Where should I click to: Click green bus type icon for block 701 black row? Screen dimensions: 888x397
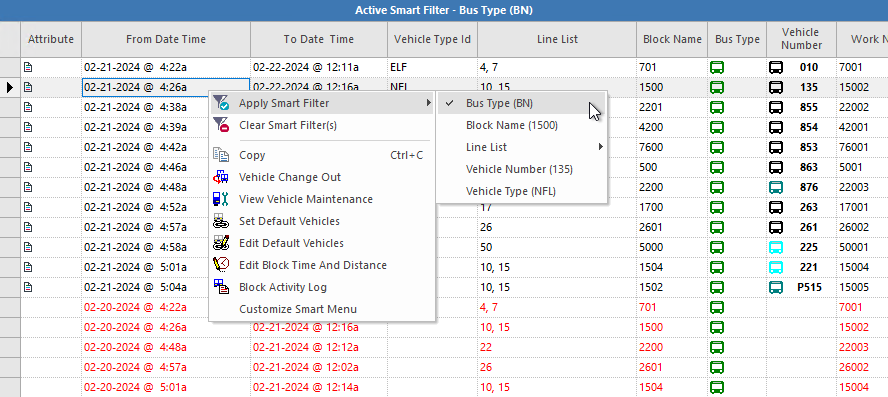(x=717, y=67)
